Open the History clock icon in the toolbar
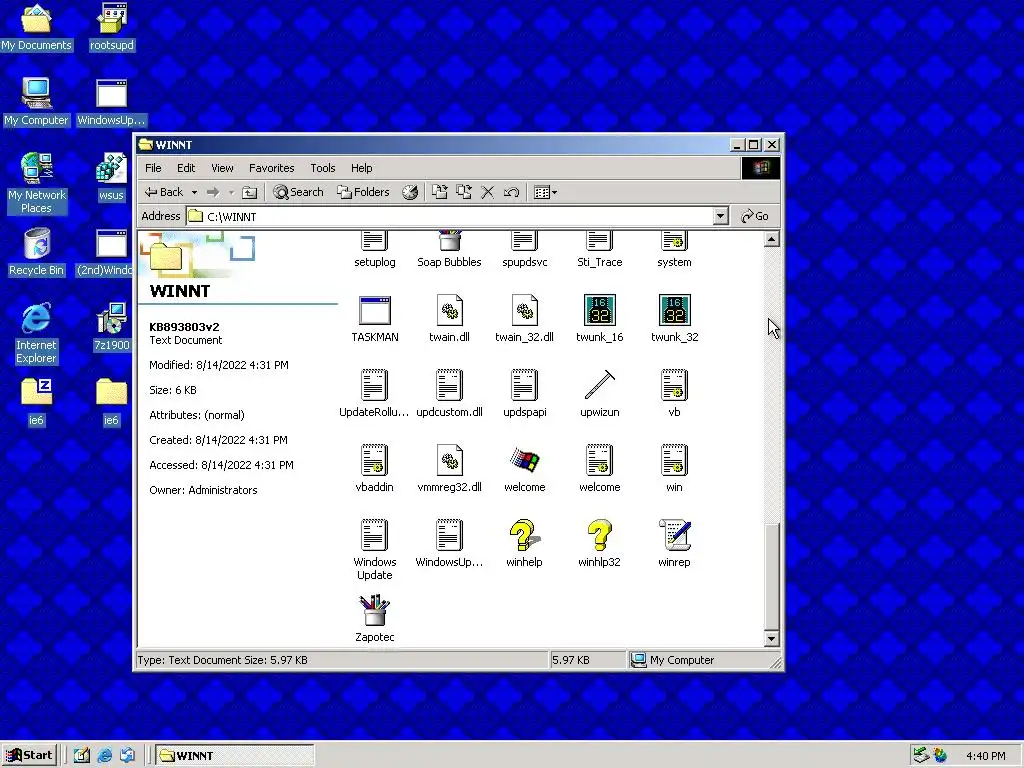Image resolution: width=1024 pixels, height=768 pixels. 409,192
